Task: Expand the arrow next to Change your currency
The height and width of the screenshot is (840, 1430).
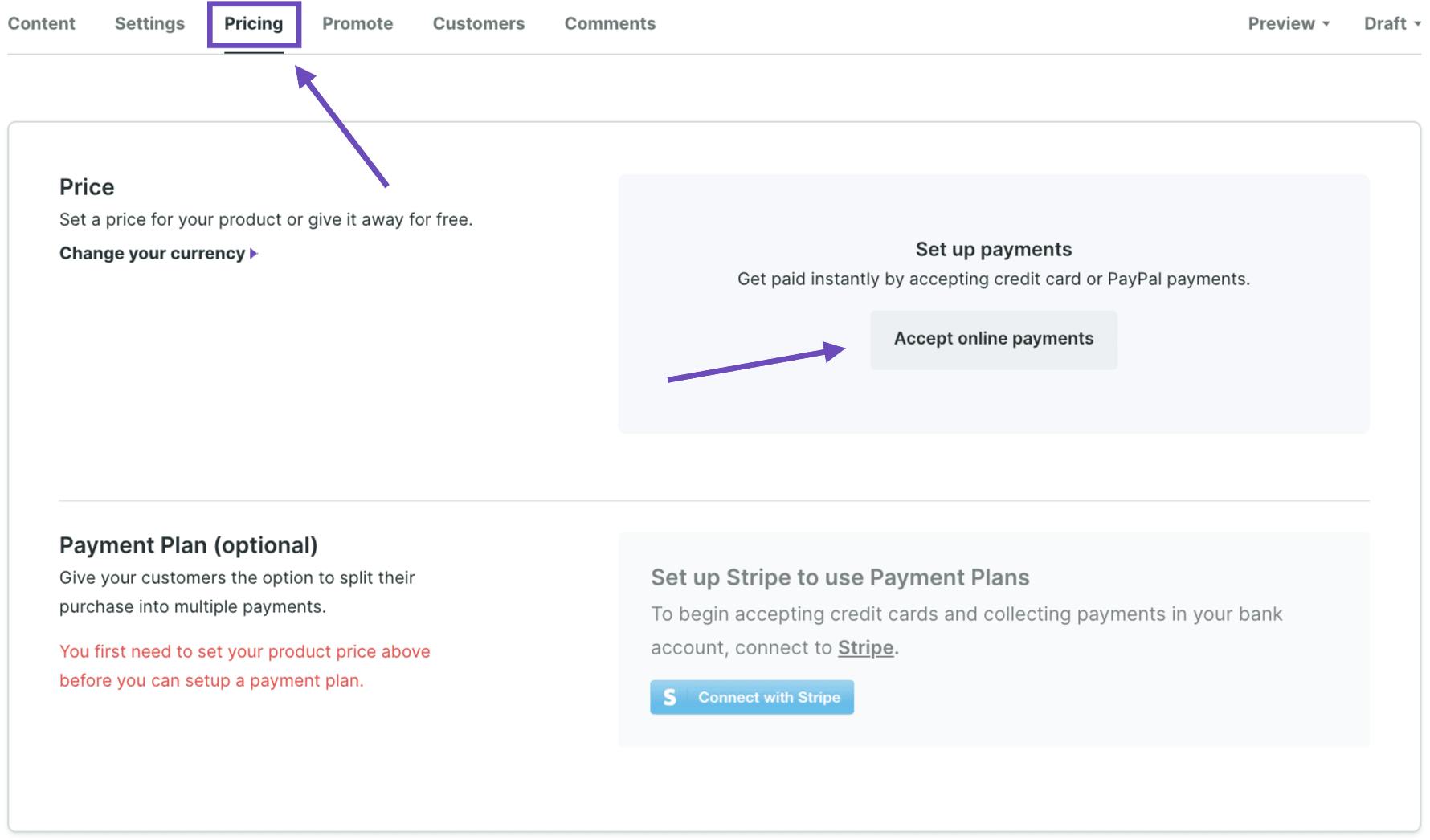Action: pos(254,254)
